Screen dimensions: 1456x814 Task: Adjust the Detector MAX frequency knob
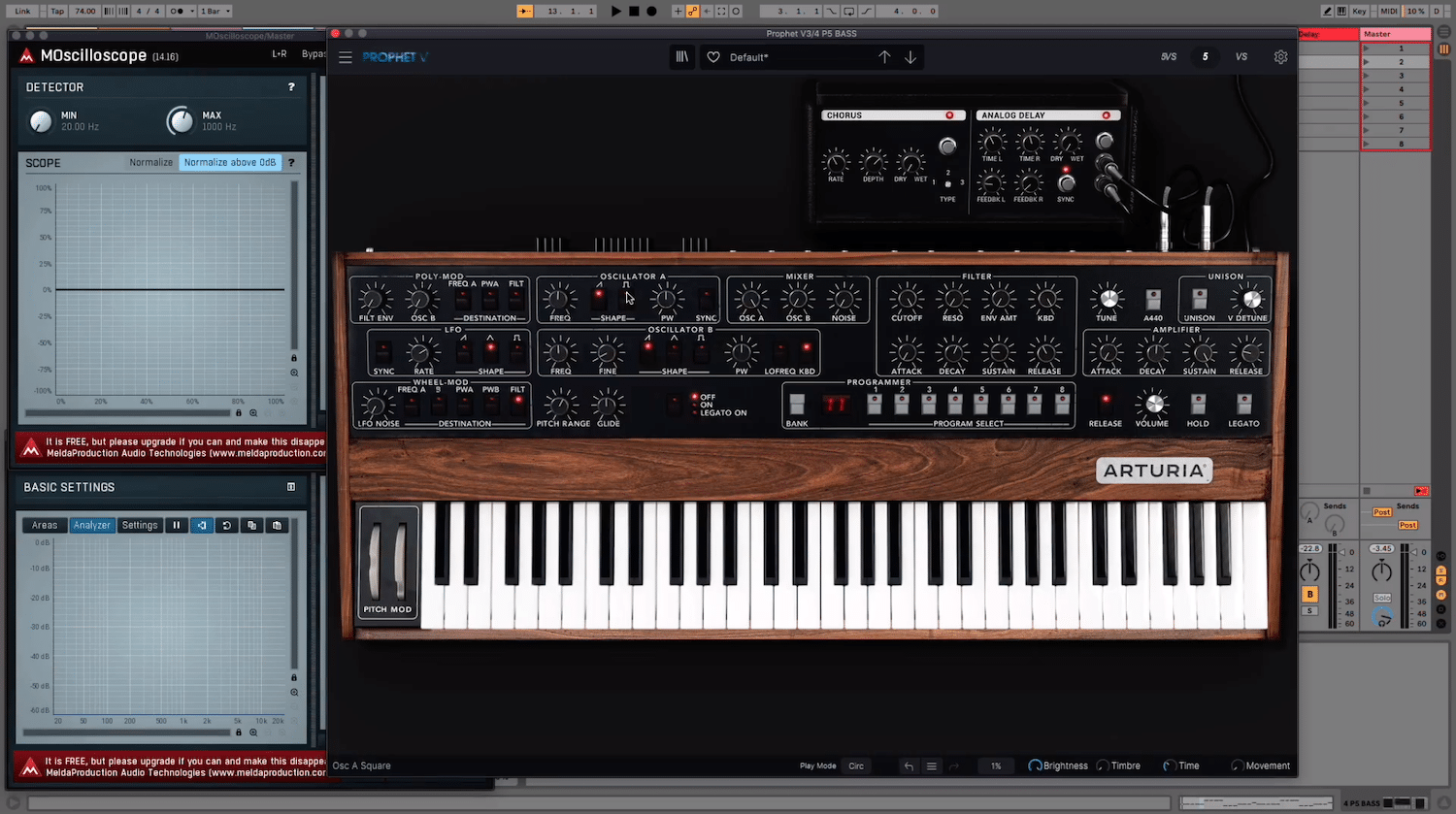click(181, 121)
